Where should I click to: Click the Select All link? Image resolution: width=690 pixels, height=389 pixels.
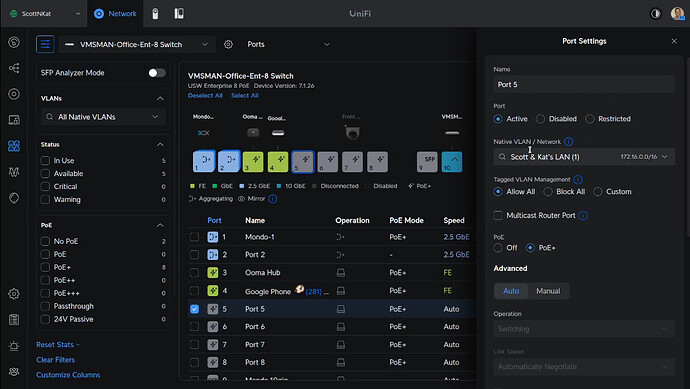tap(245, 95)
